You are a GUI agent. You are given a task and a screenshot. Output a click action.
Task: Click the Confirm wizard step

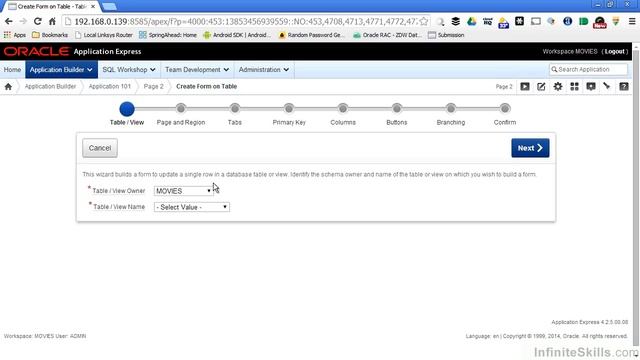[505, 109]
